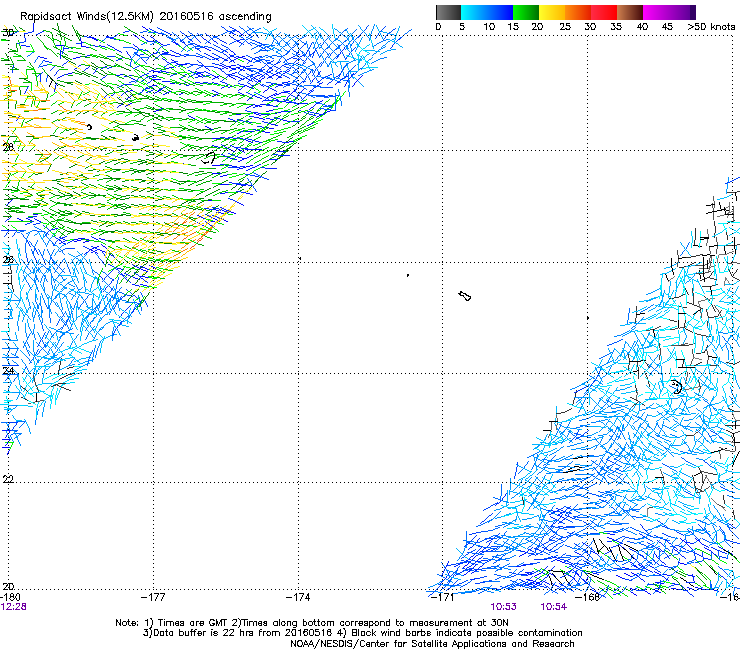Click the '-171' longitude axis label
Screen dimensions: 740x650
click(442, 597)
